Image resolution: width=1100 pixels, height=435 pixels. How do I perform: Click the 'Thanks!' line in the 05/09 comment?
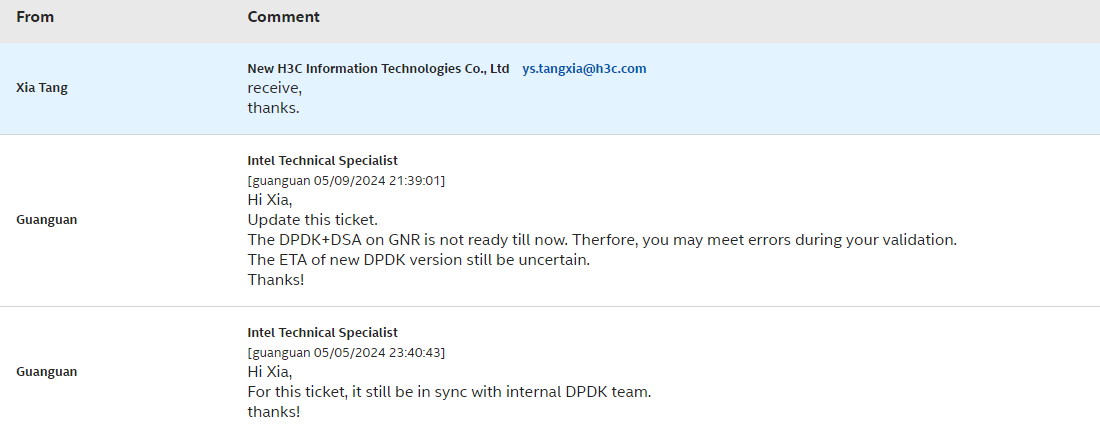point(276,280)
